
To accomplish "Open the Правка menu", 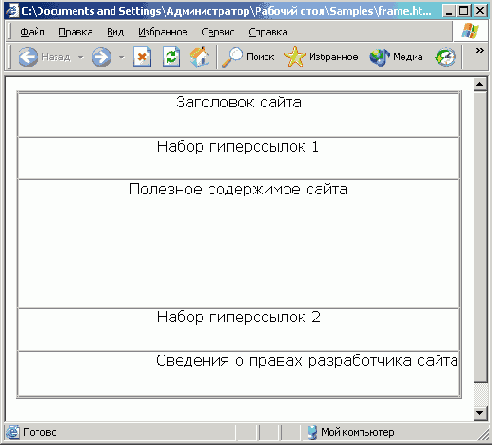I will [x=75, y=32].
